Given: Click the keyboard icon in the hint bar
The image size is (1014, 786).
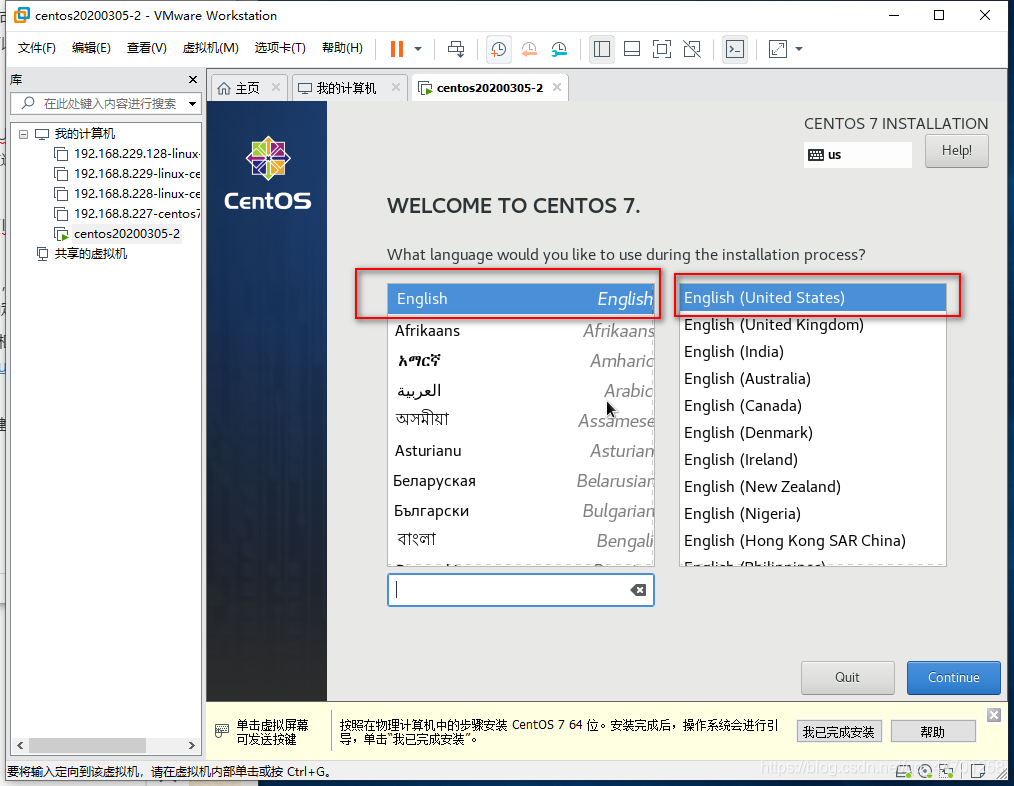Looking at the screenshot, I should pos(222,731).
